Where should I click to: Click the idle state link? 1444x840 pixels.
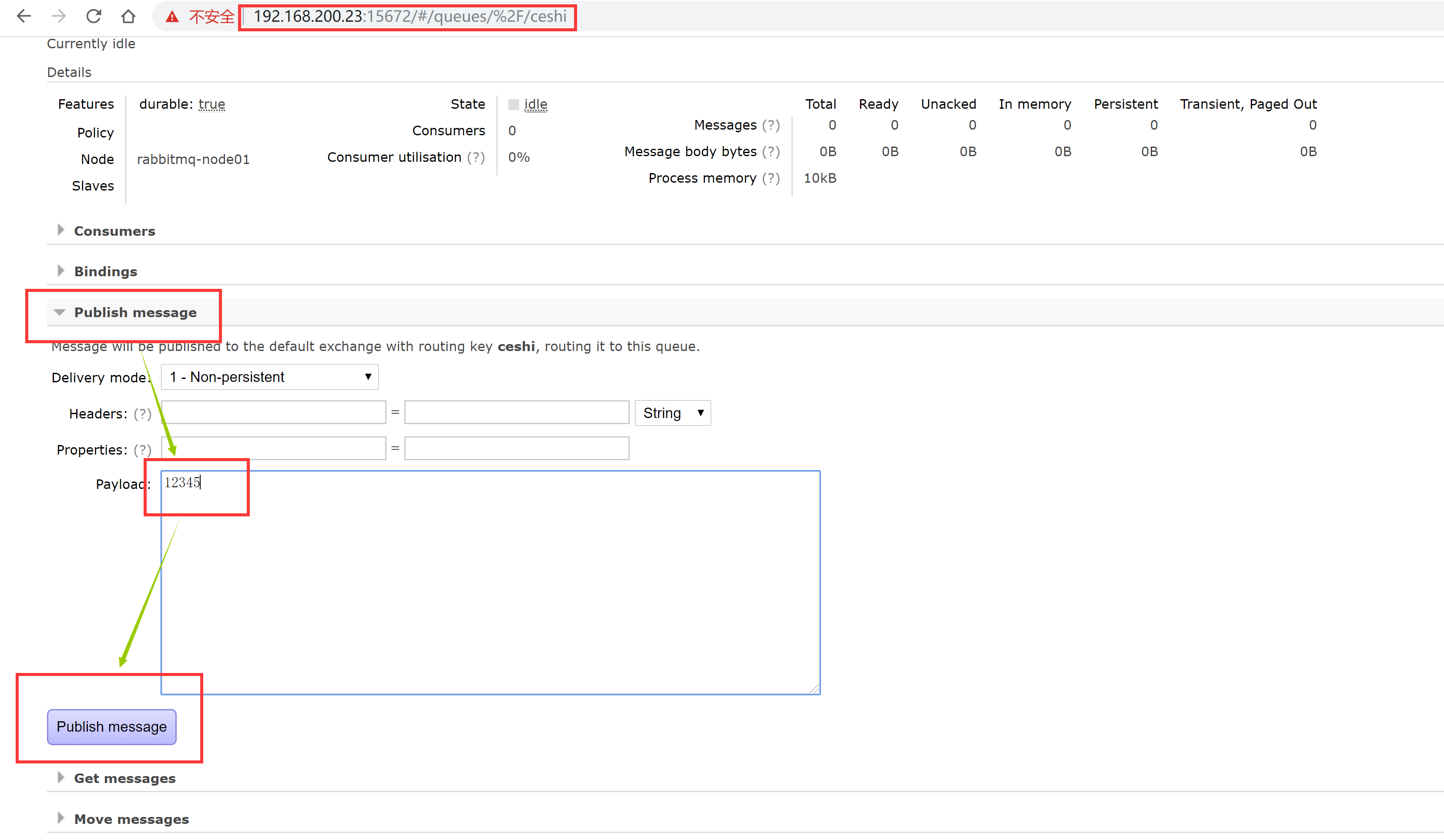tap(535, 104)
